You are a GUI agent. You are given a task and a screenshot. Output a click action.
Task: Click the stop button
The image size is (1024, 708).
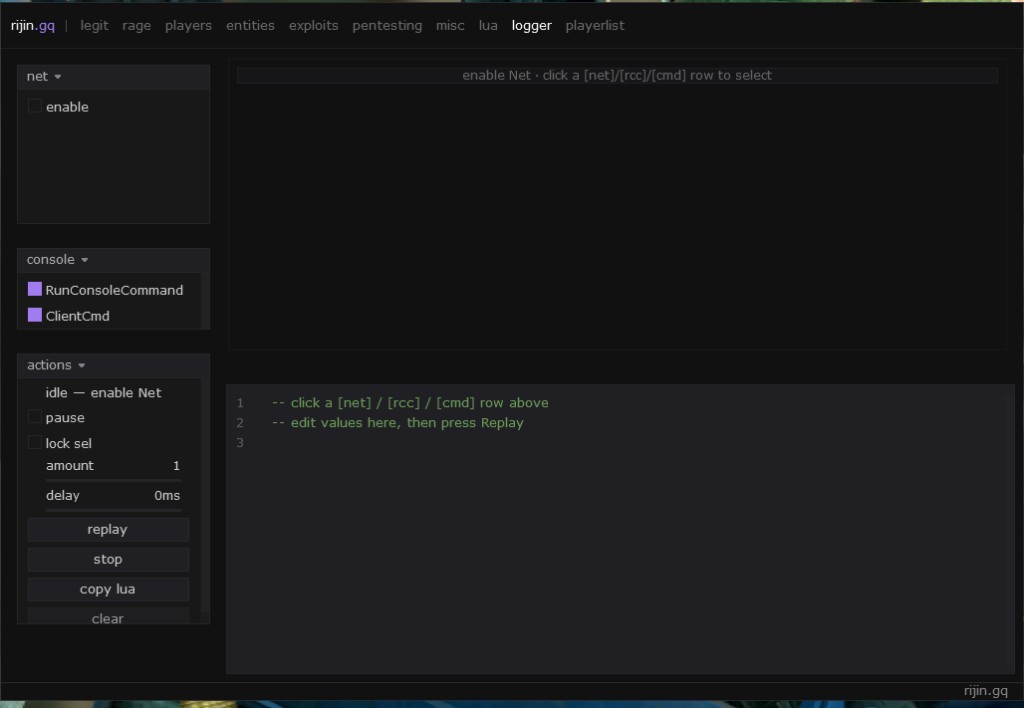[x=108, y=560]
